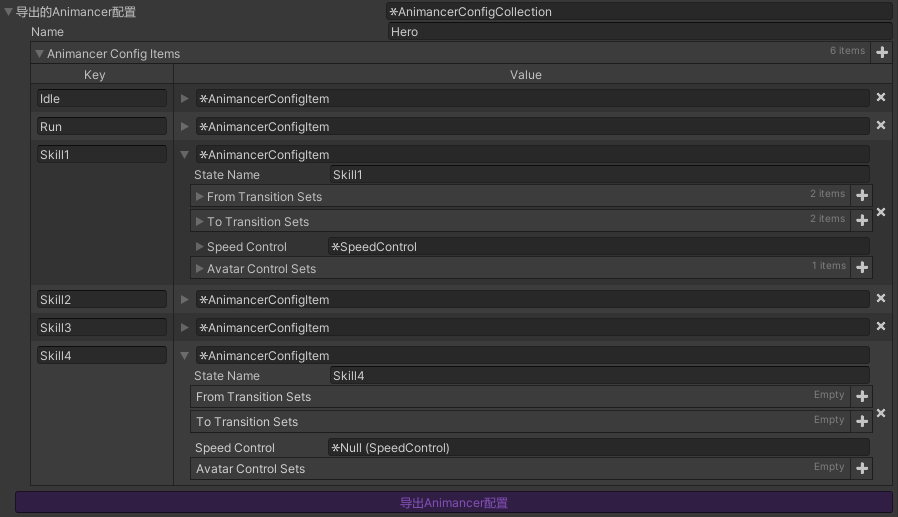Collapse the Skill1 AnimancerConfigItem
Viewport: 898px width, 517px height.
[184, 155]
